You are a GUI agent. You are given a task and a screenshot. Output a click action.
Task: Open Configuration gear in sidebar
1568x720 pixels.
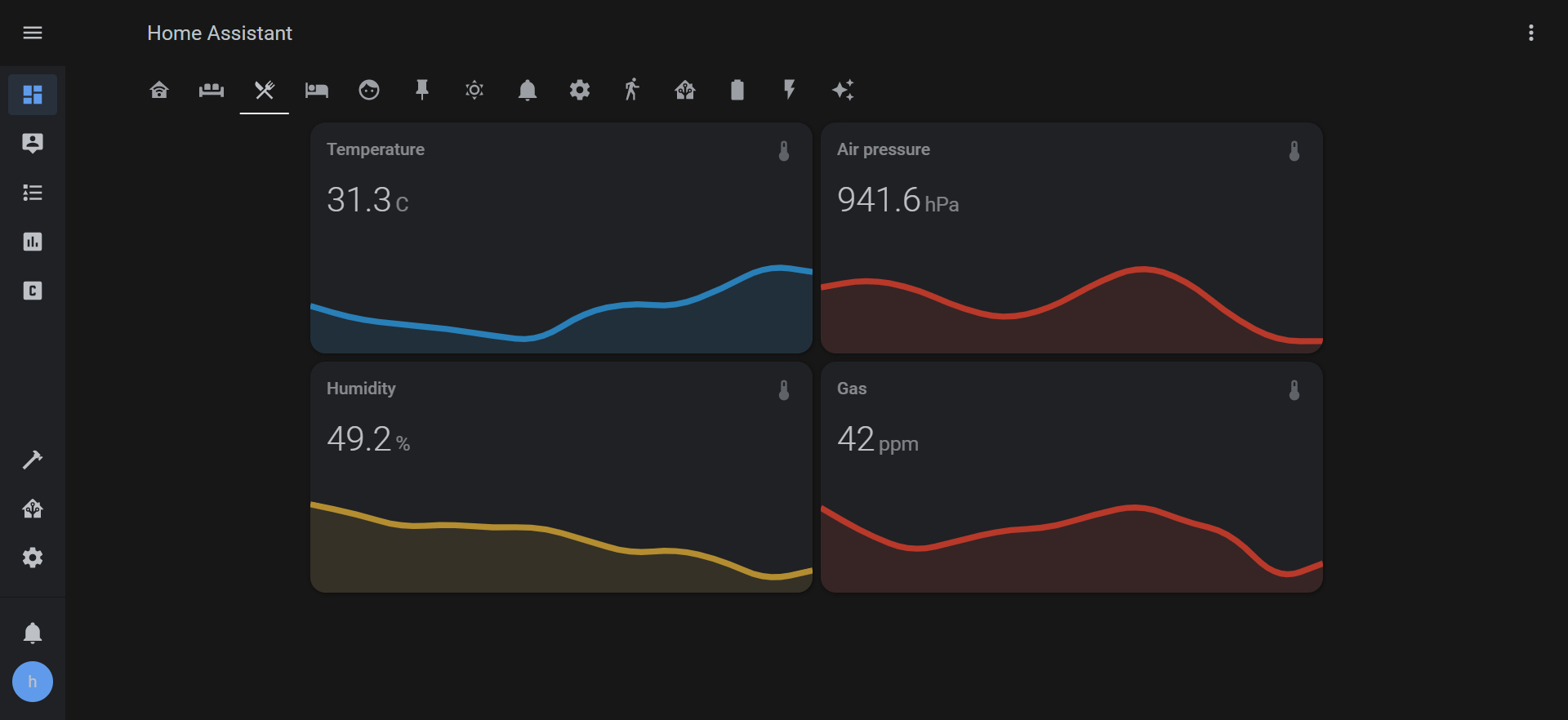33,558
